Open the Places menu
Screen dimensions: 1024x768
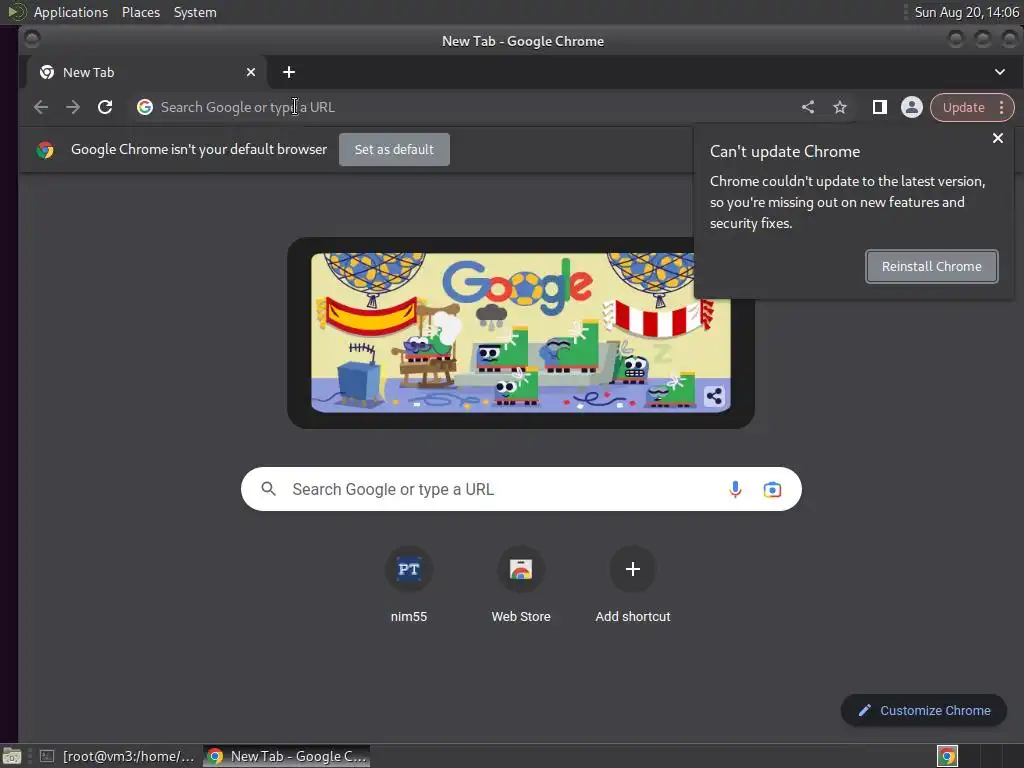click(140, 12)
